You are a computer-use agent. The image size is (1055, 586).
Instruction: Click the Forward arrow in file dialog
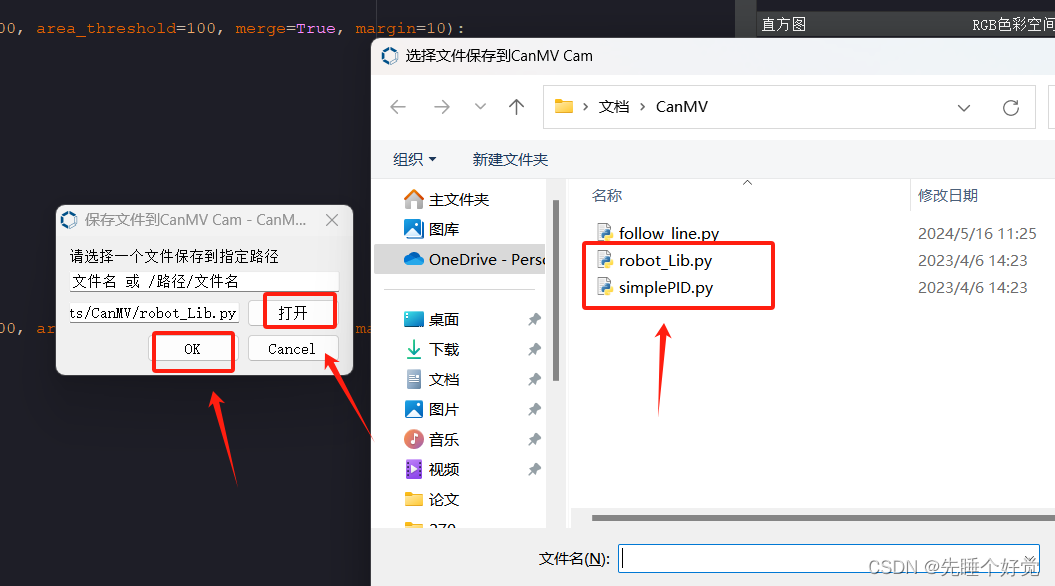441,107
